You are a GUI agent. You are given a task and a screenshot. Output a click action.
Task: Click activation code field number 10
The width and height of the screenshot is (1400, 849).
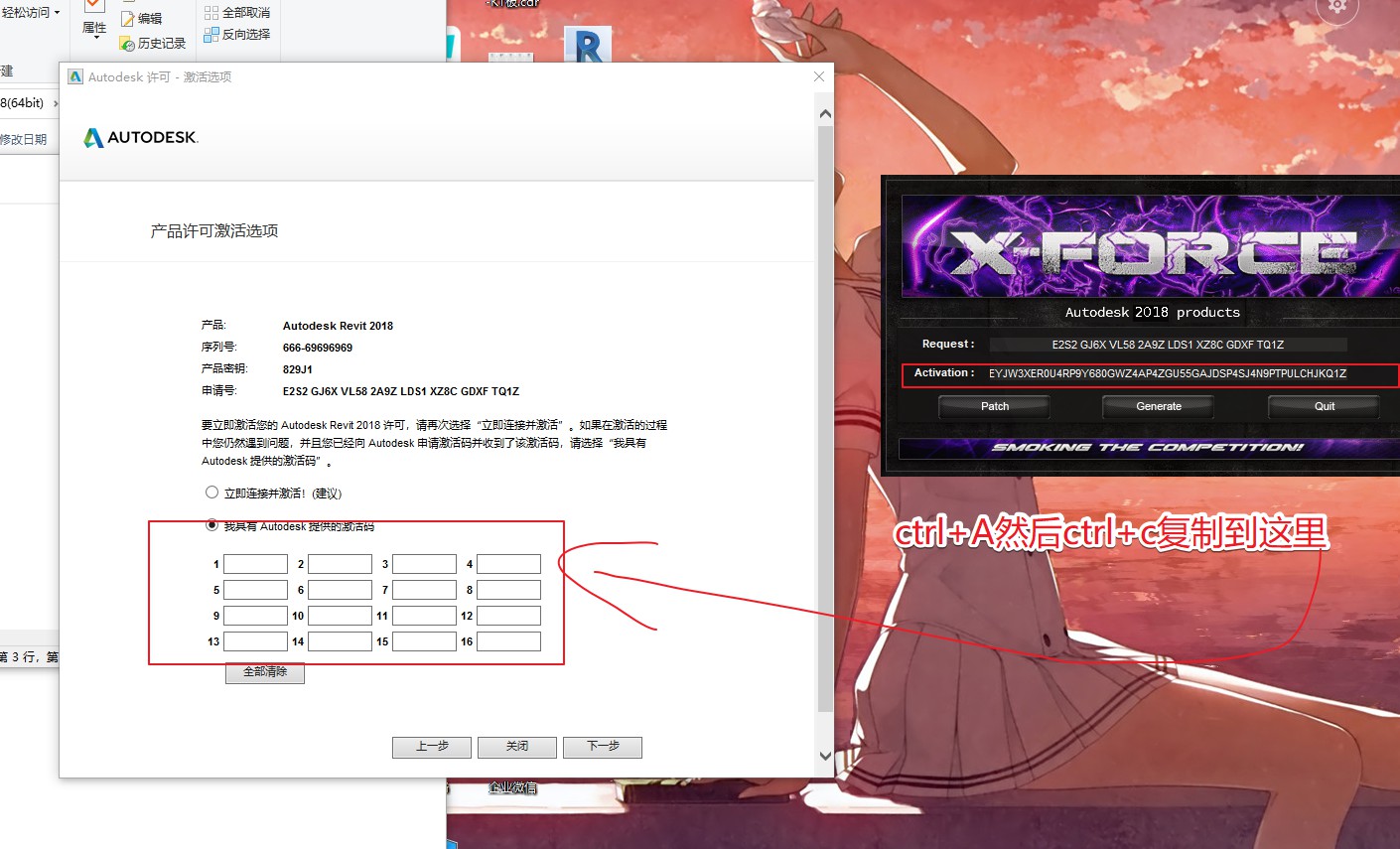(340, 616)
